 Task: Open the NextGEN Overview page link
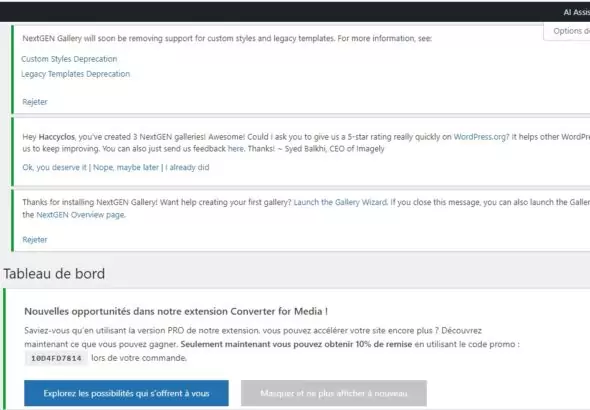(81, 215)
